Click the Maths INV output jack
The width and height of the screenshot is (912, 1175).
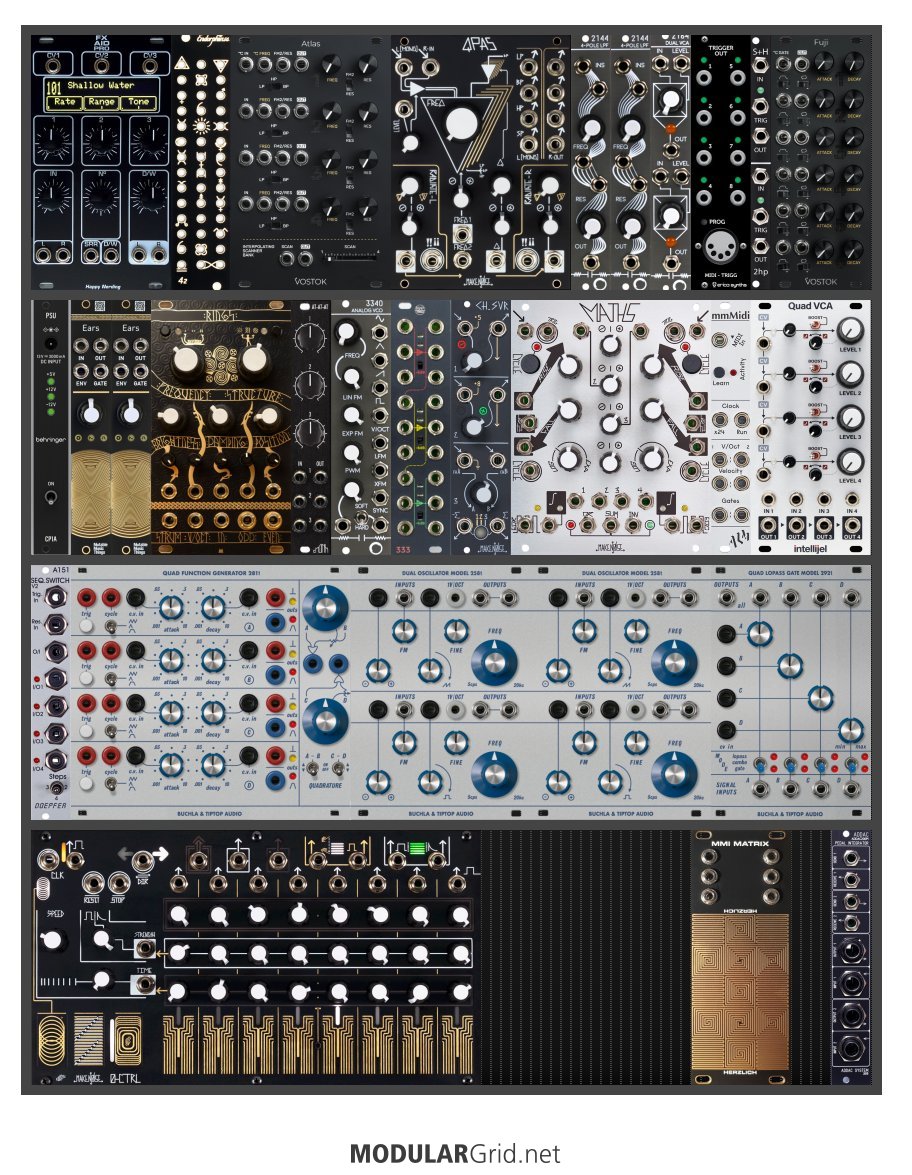[x=633, y=526]
